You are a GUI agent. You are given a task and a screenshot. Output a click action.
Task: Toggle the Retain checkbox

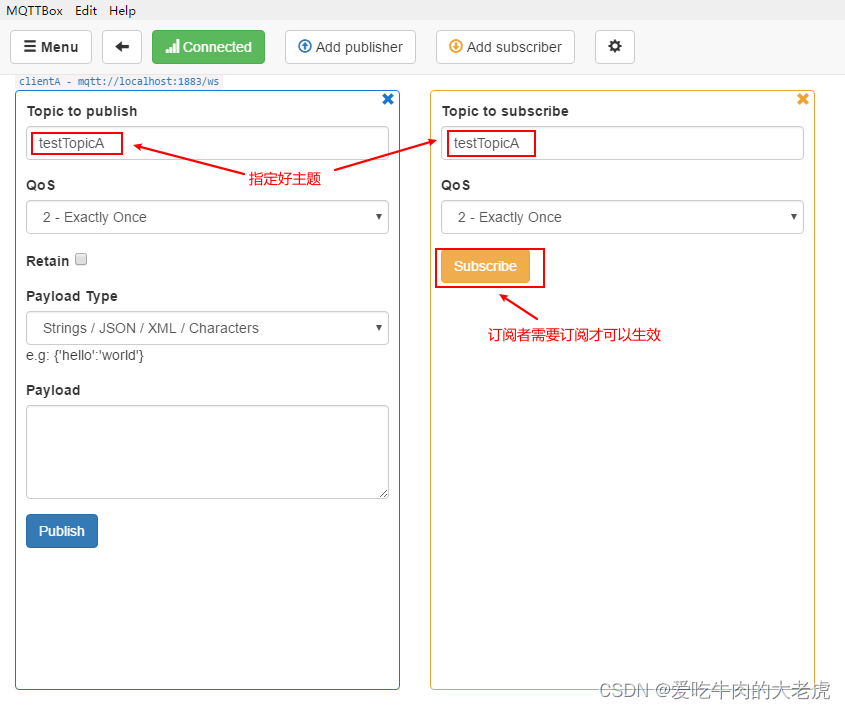point(81,260)
